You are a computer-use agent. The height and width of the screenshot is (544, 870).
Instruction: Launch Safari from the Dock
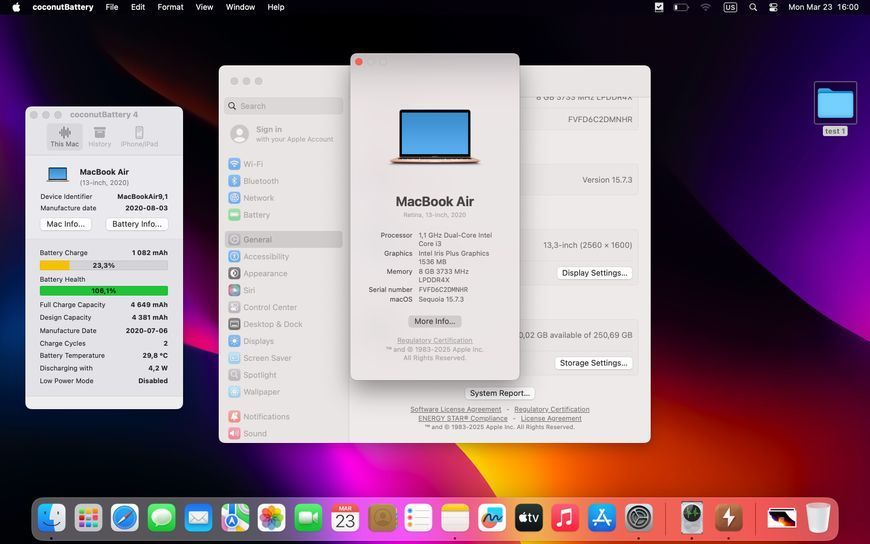[x=125, y=518]
